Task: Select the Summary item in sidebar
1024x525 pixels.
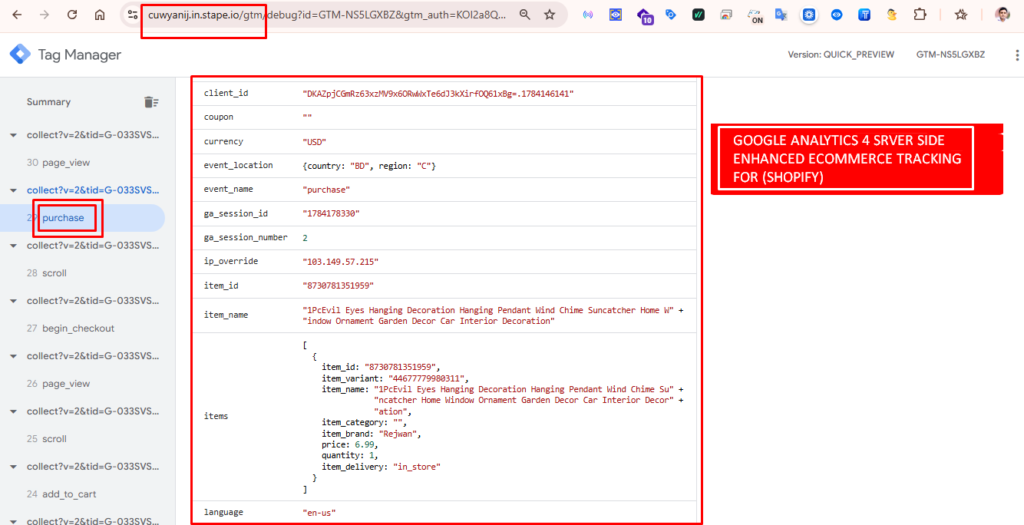Action: [48, 102]
